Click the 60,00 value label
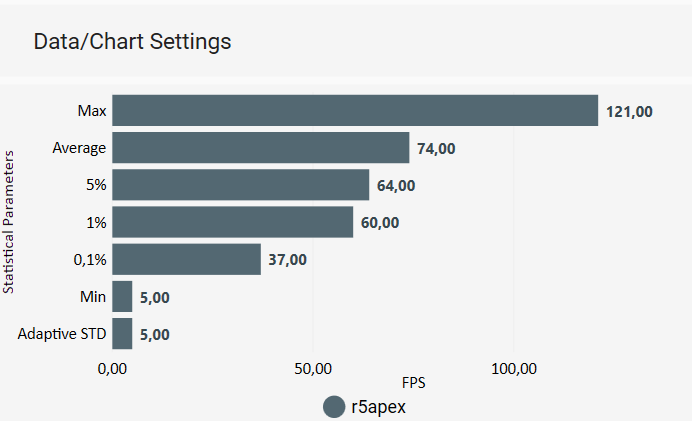This screenshot has width=692, height=421. (380, 222)
